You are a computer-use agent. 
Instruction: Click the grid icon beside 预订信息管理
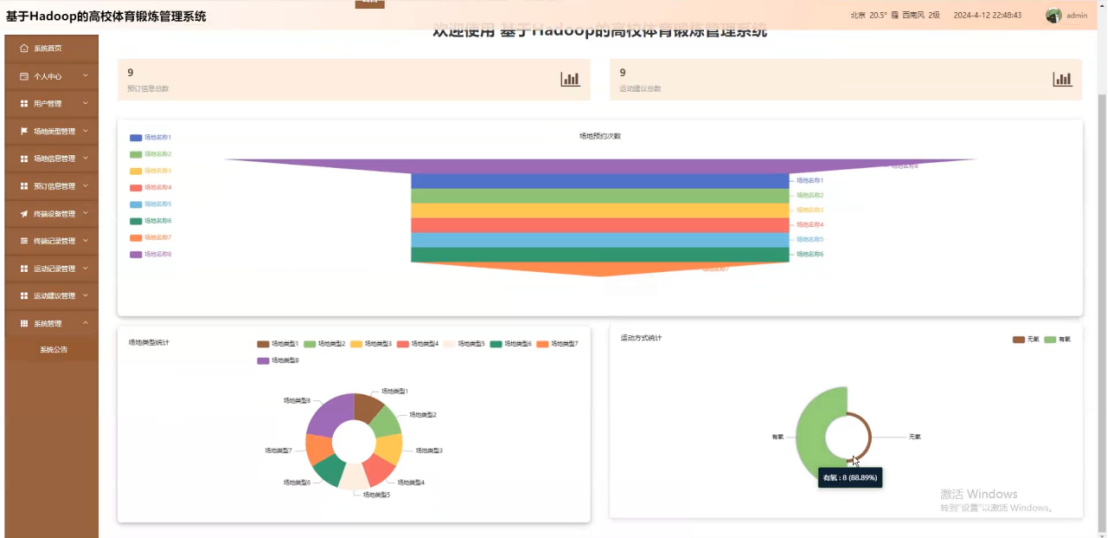[24, 186]
